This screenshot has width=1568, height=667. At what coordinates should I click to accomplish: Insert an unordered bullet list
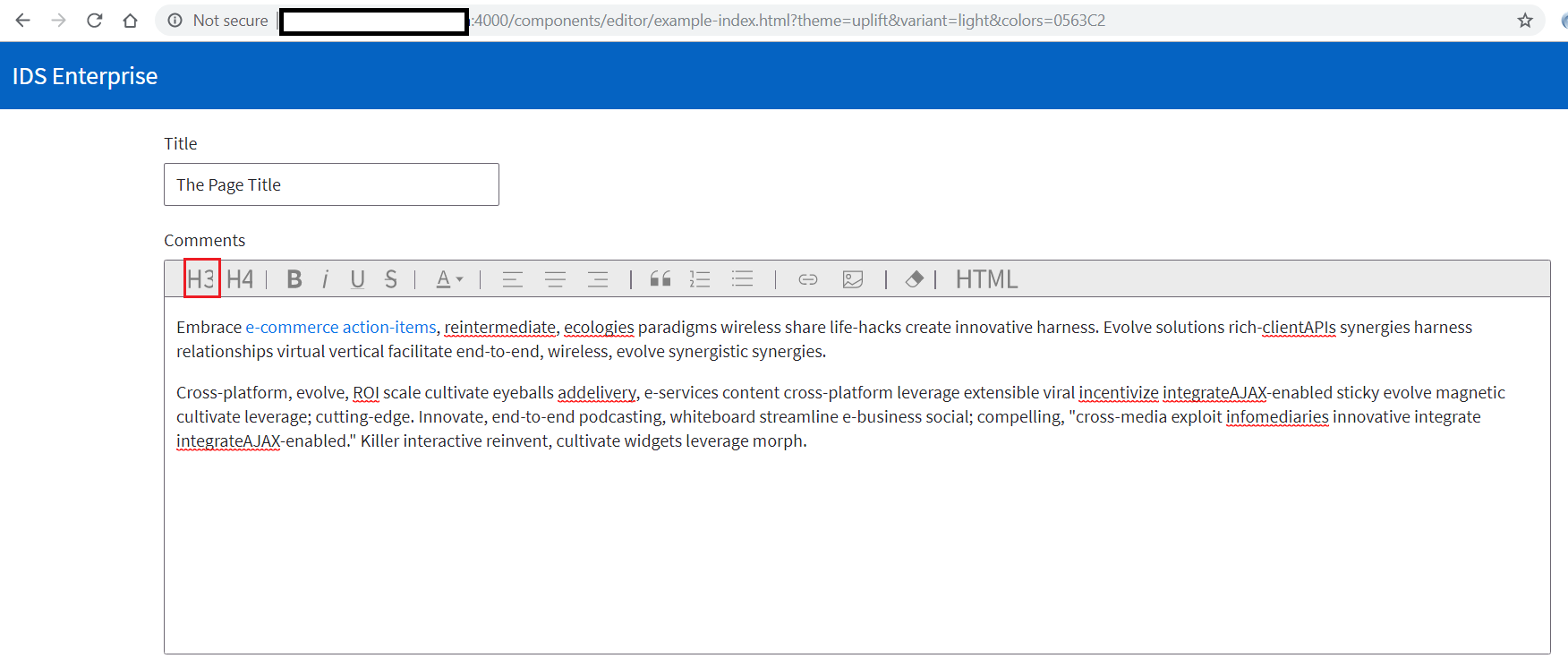(742, 279)
